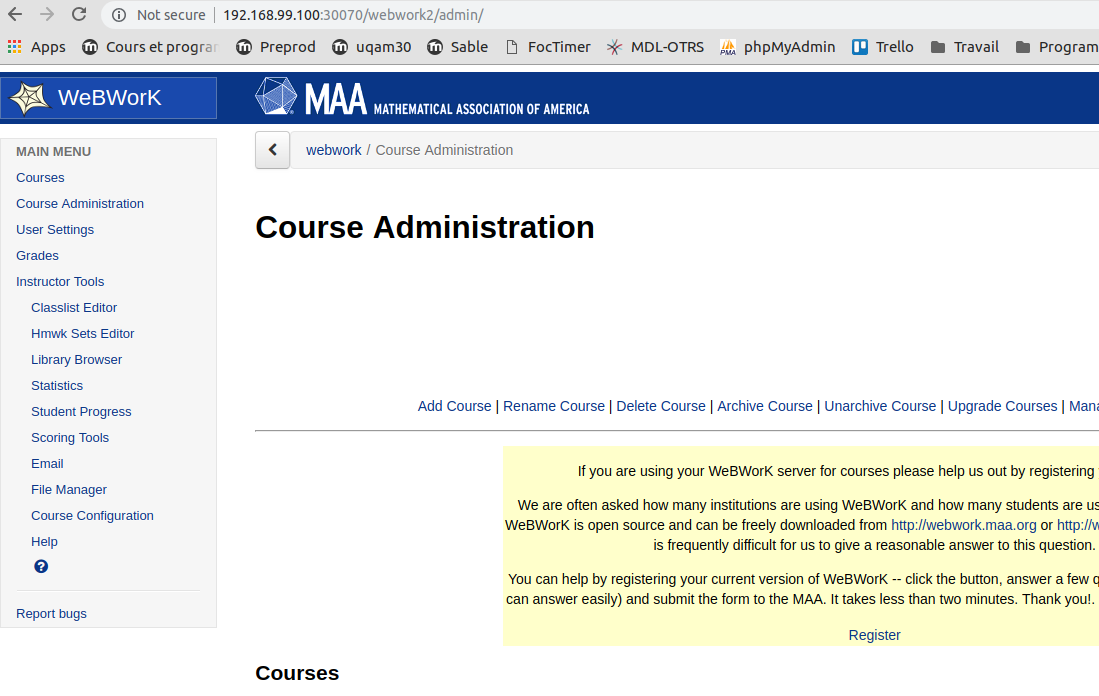1099x696 pixels.
Task: Click the breadcrumb back chevron button
Action: [273, 150]
